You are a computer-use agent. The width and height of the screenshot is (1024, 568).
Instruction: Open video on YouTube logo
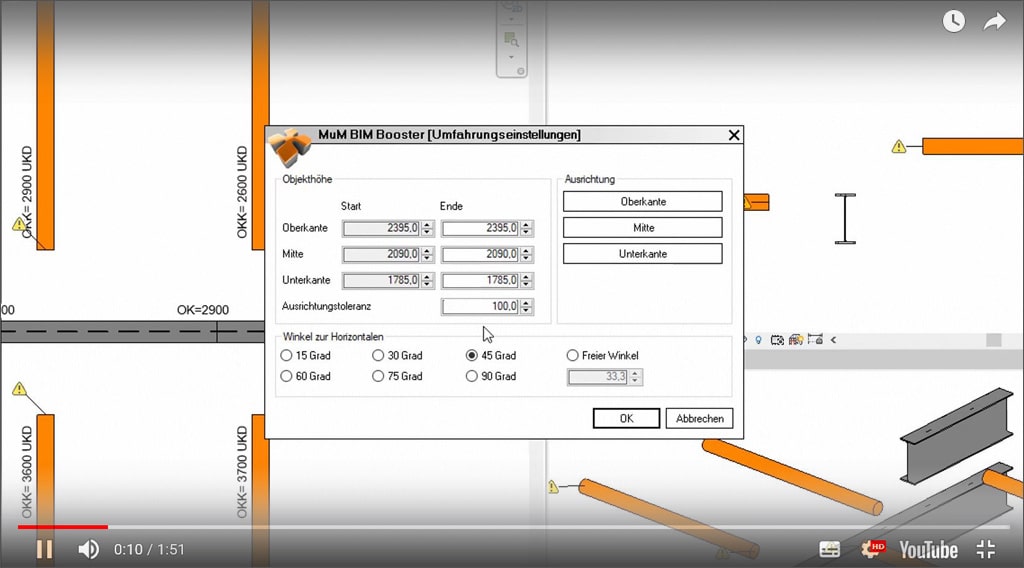click(928, 550)
